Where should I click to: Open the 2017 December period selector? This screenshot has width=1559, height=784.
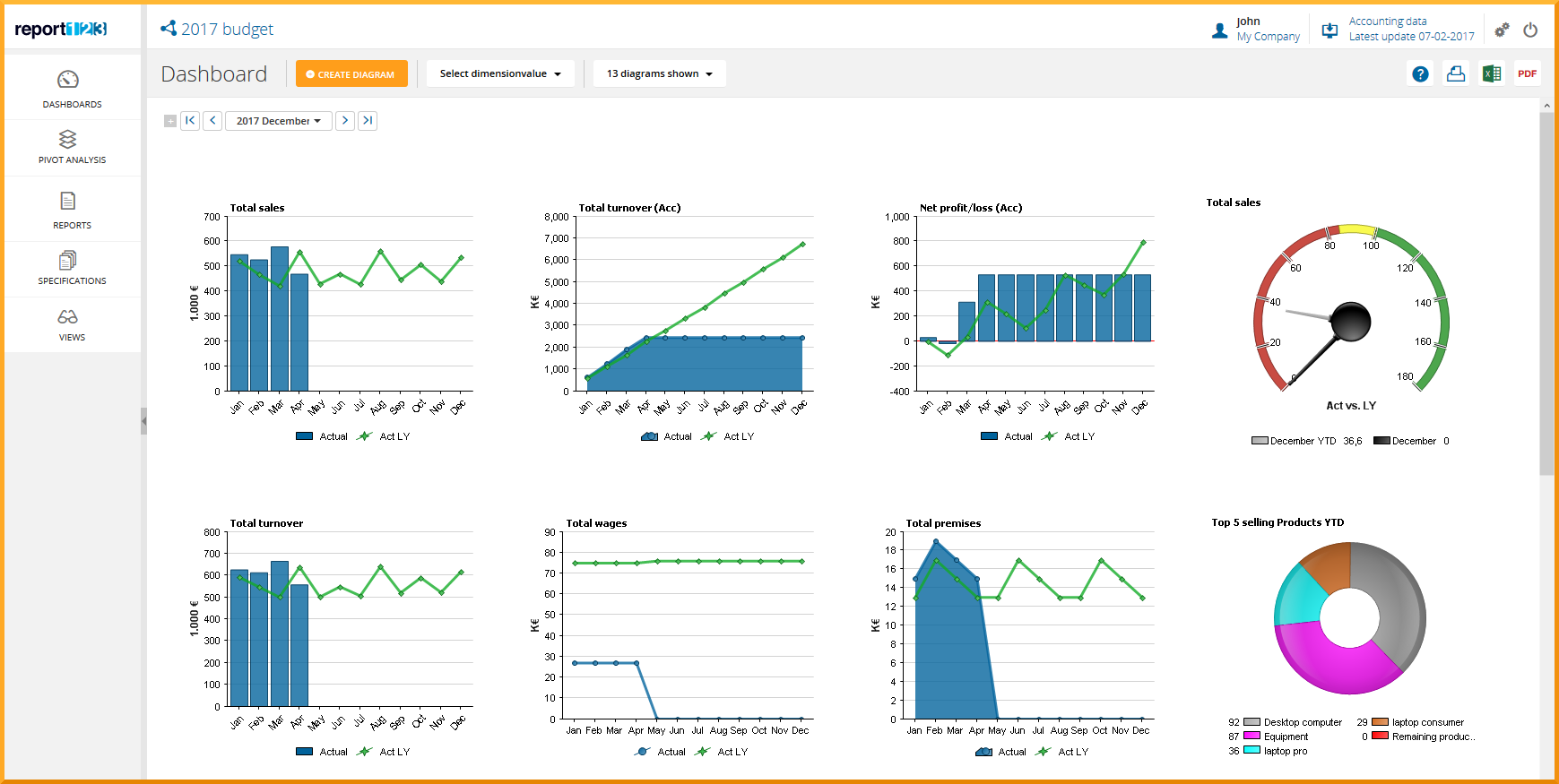[x=278, y=121]
